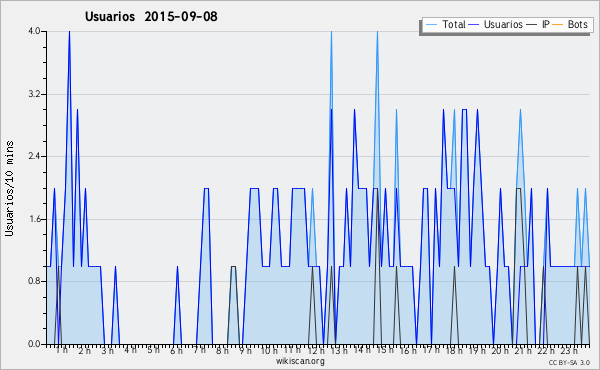Click the 0.0 y-axis value
The width and height of the screenshot is (600, 370).
coord(34,344)
